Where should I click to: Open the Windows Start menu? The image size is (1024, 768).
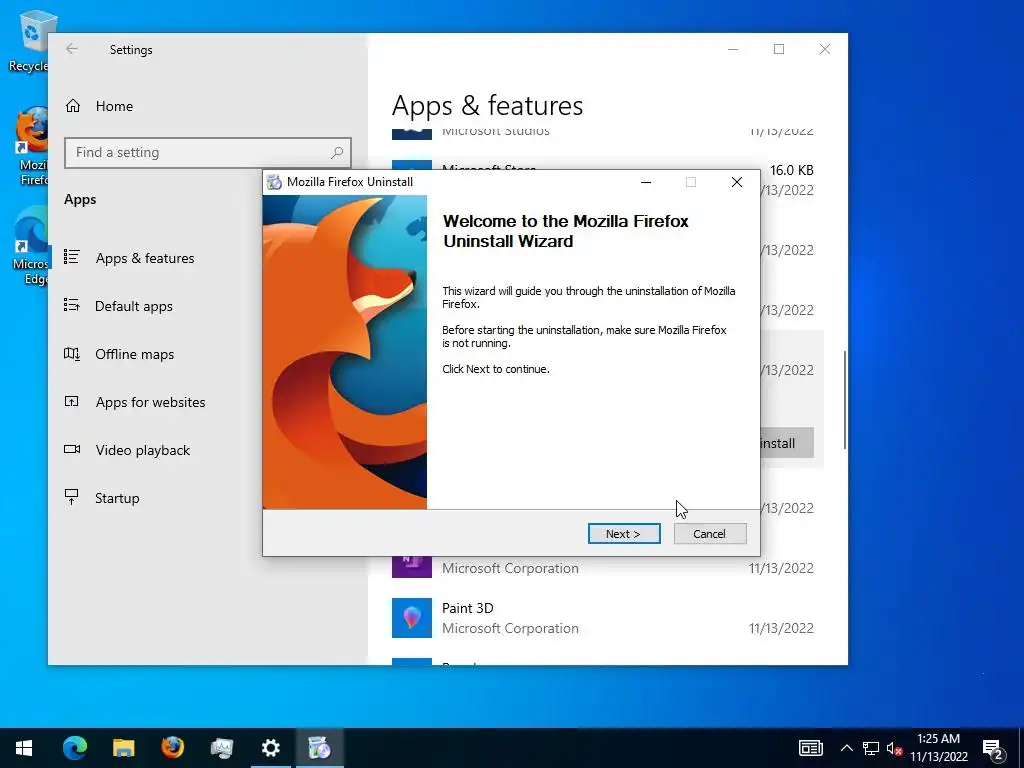(24, 748)
